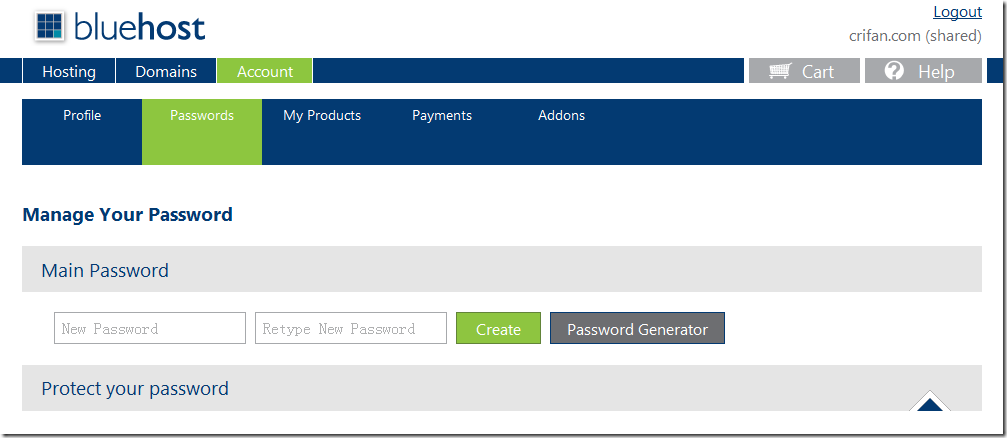Select the Passwords sub-tab
This screenshot has width=1007, height=438.
click(202, 116)
